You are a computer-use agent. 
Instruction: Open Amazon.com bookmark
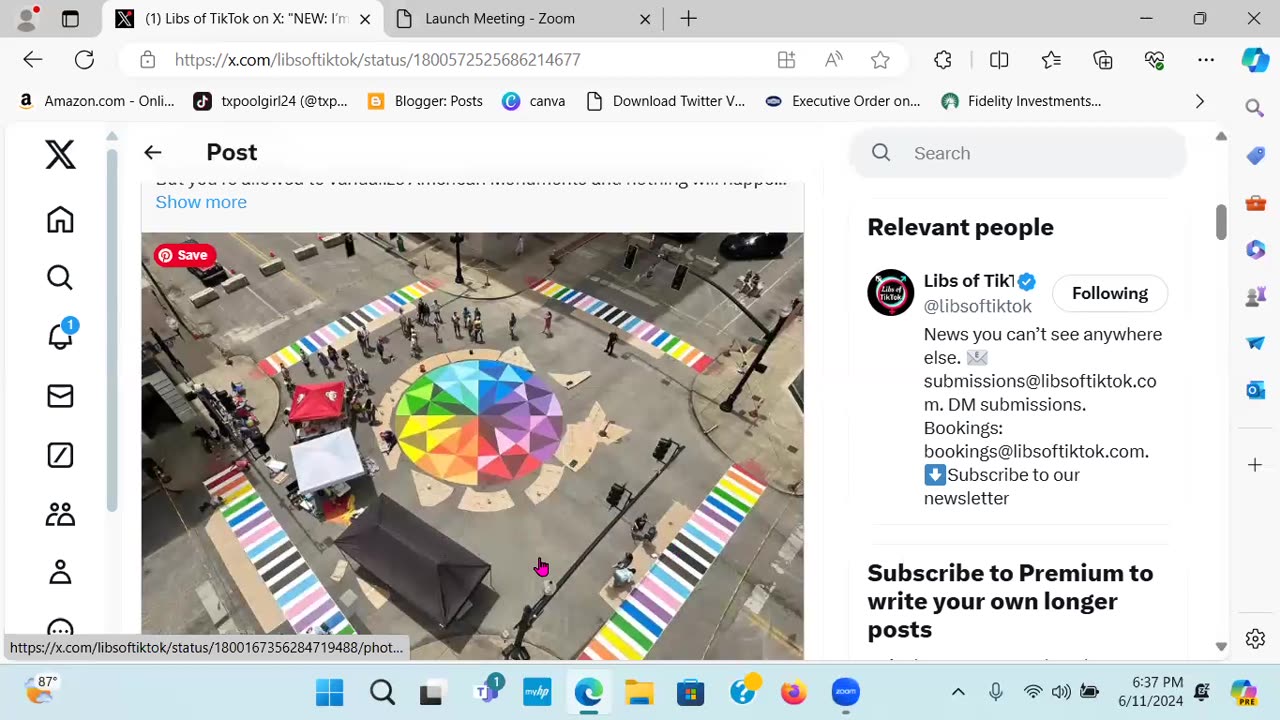click(x=96, y=101)
